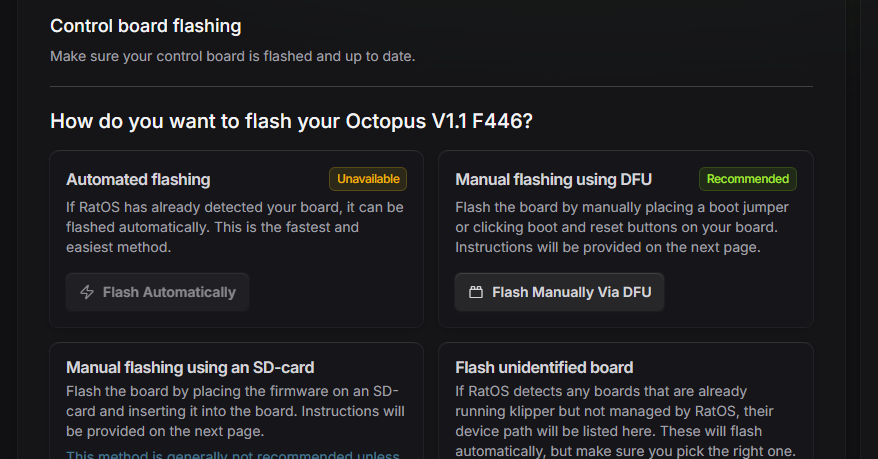The width and height of the screenshot is (878, 459).
Task: Click the boot jumper DFU description text
Action: 622,227
